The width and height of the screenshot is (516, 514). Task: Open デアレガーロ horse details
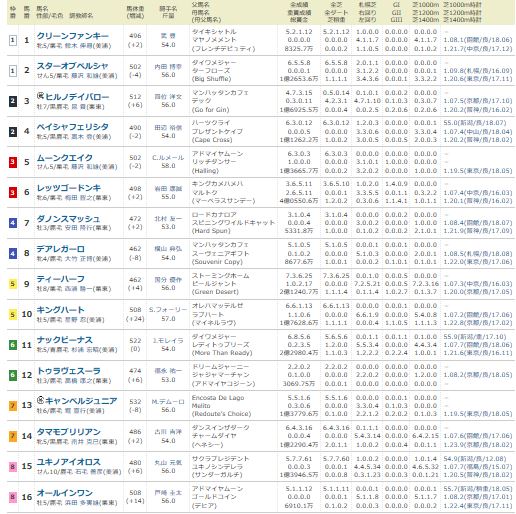point(60,249)
